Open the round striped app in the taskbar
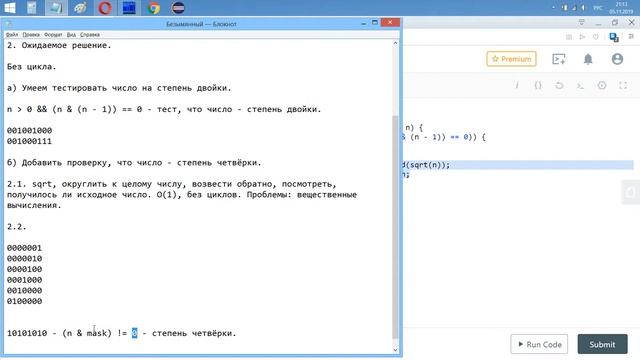The width and height of the screenshot is (640, 360). click(178, 8)
